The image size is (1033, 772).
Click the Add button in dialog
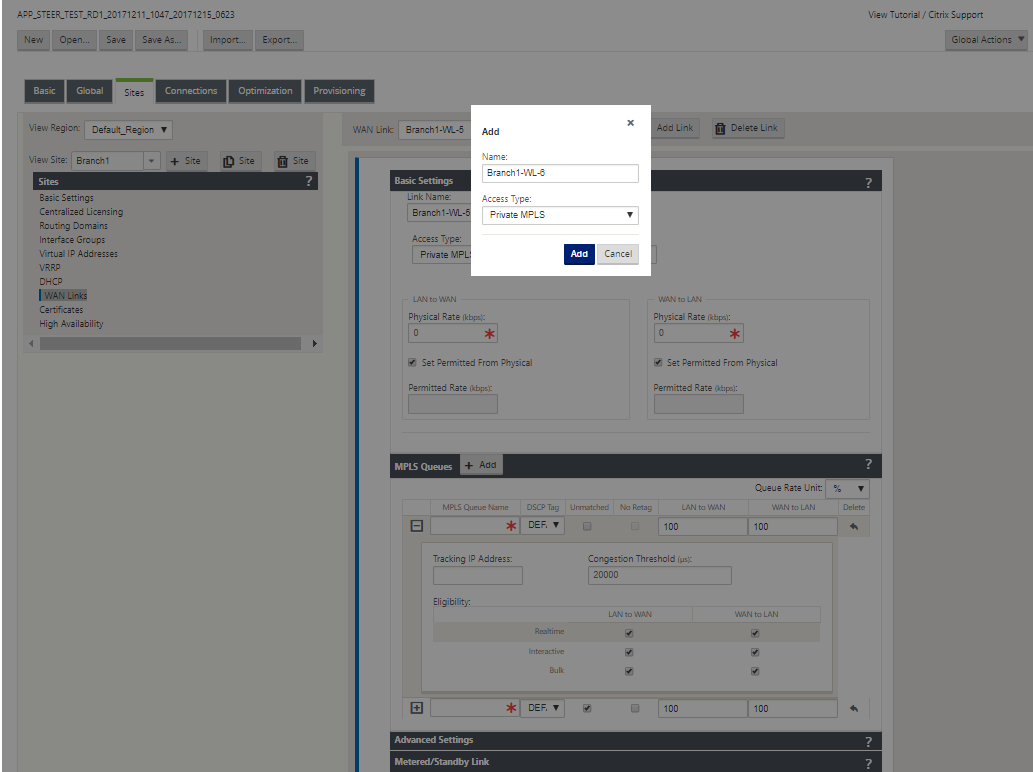click(579, 254)
